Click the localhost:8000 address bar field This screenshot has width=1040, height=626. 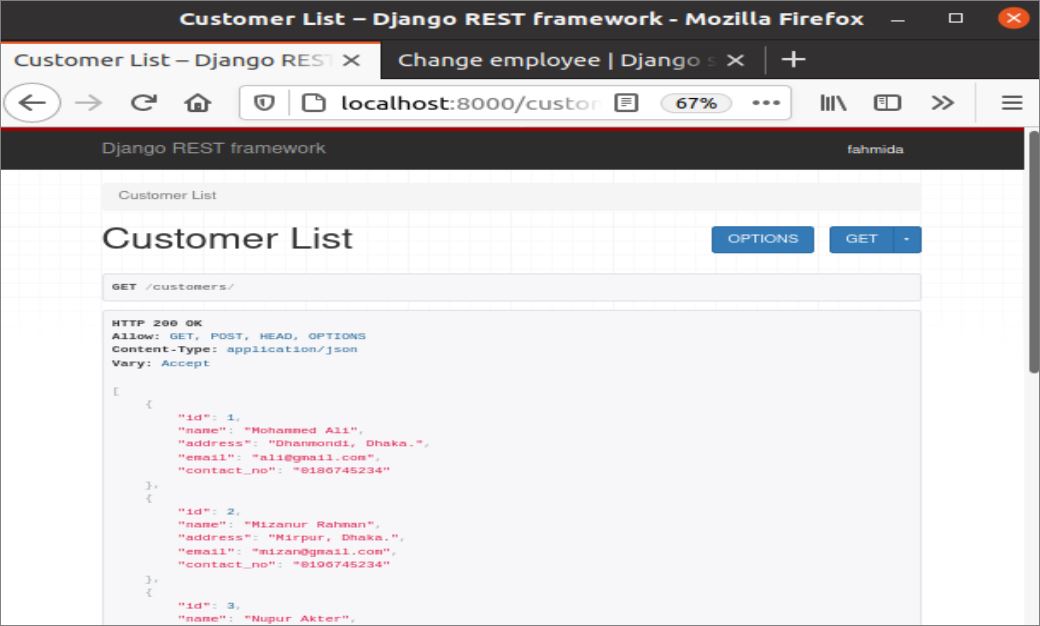[470, 103]
